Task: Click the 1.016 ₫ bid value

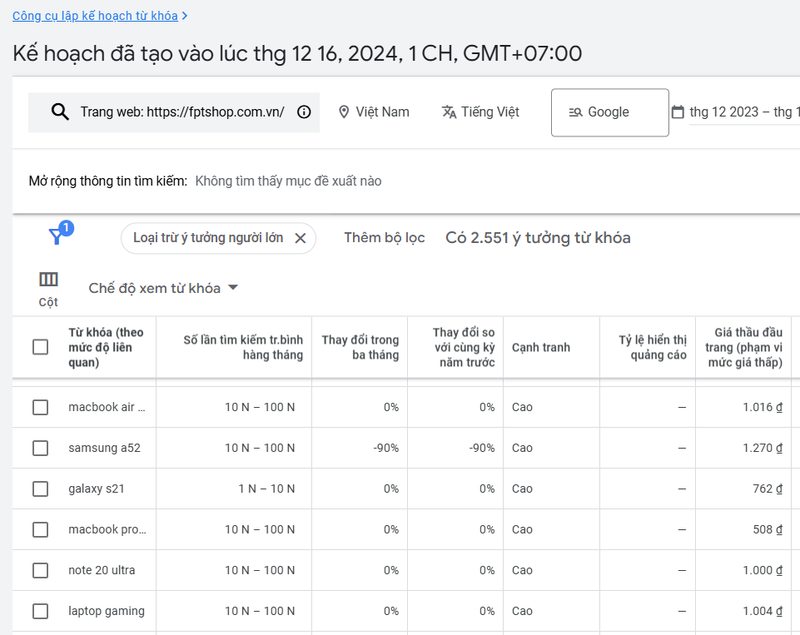Action: pos(762,407)
